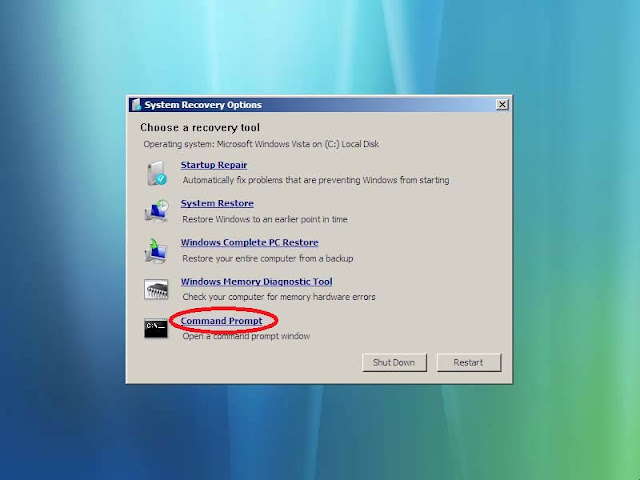Click the operating system Windows Vista text
640x480 pixels.
pos(261,144)
